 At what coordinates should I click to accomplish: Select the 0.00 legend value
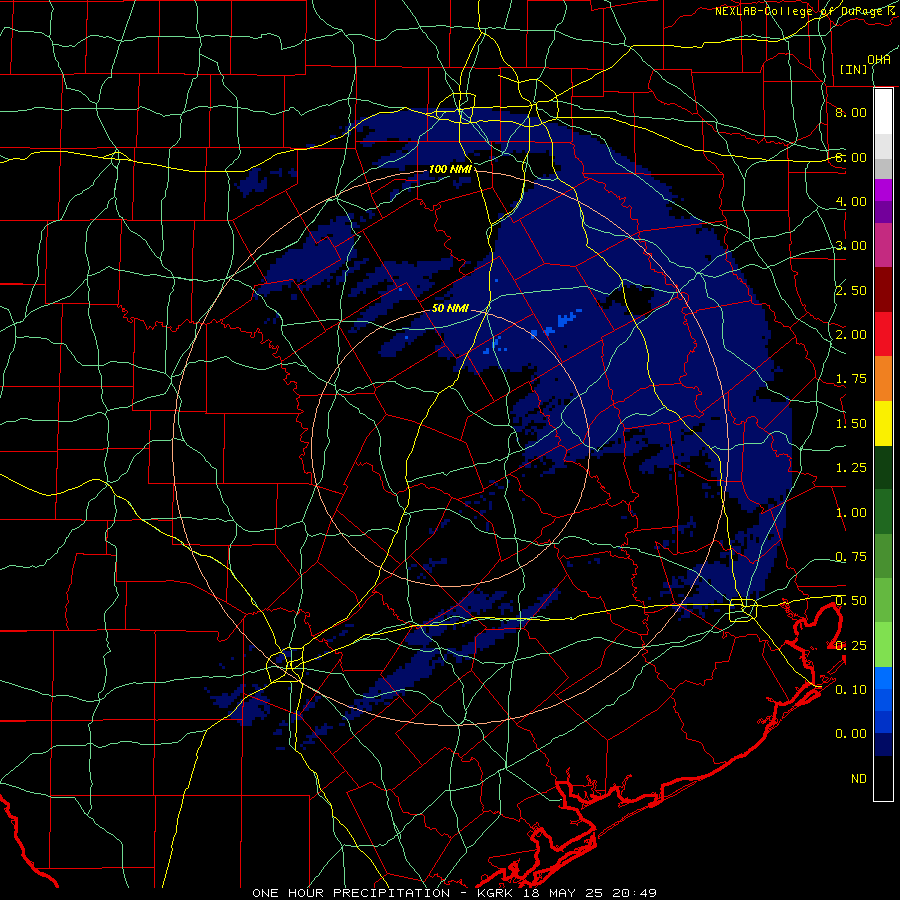click(x=851, y=734)
